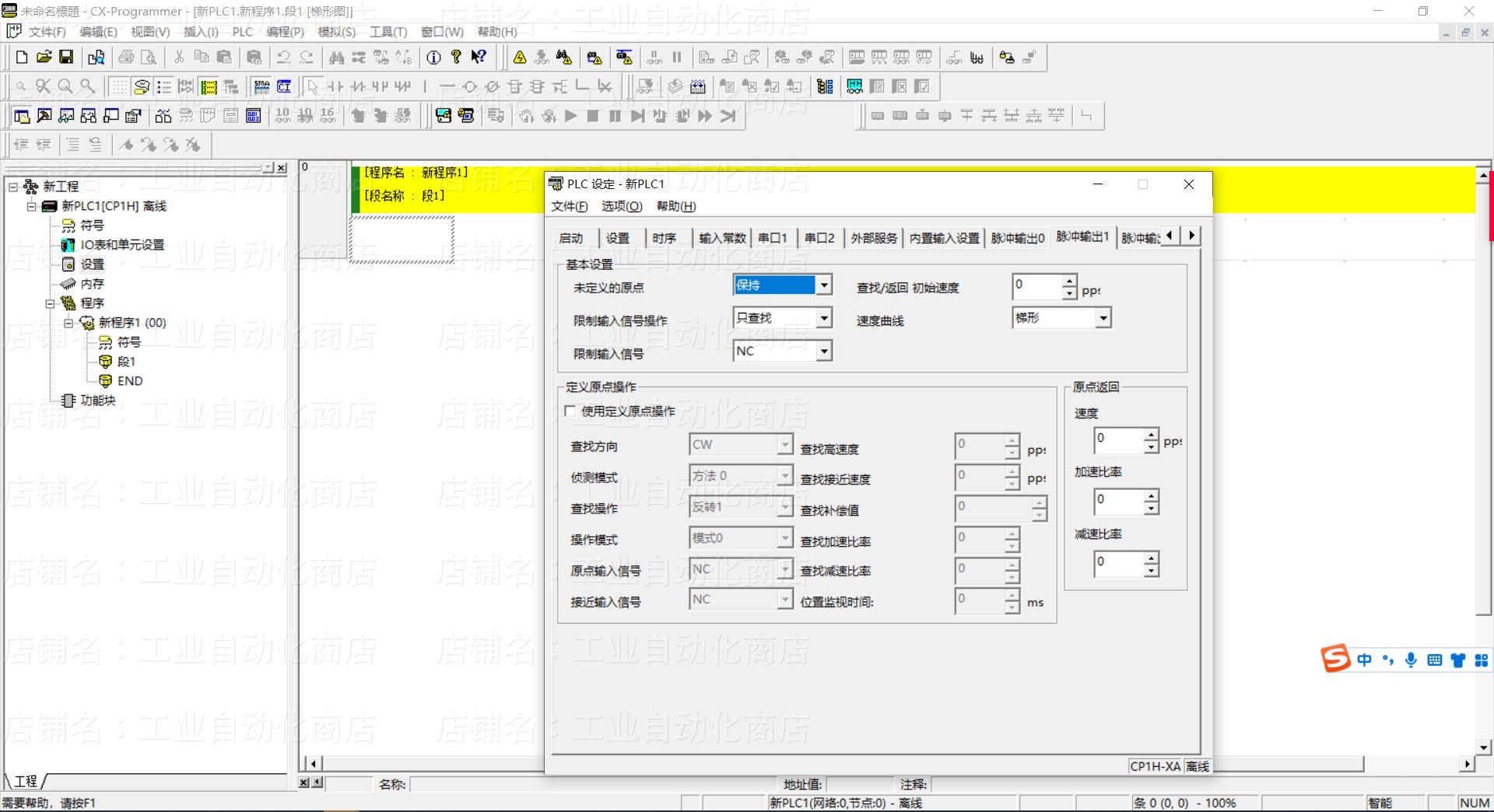Screen dimensions: 1494x812
Task: Collapse the 新程序1 (00) tree node
Action: pos(69,323)
